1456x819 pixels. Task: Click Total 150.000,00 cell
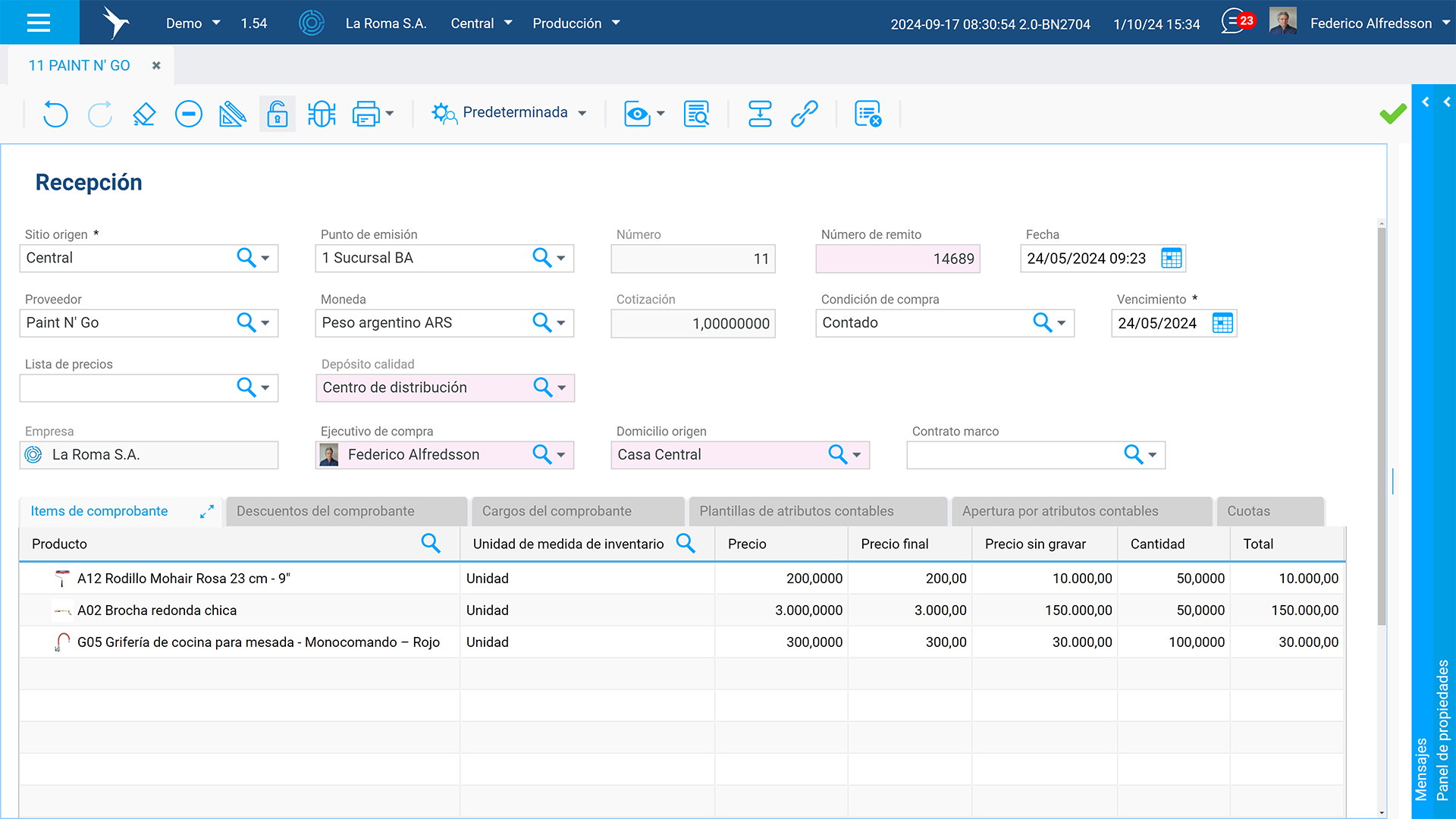point(1288,610)
